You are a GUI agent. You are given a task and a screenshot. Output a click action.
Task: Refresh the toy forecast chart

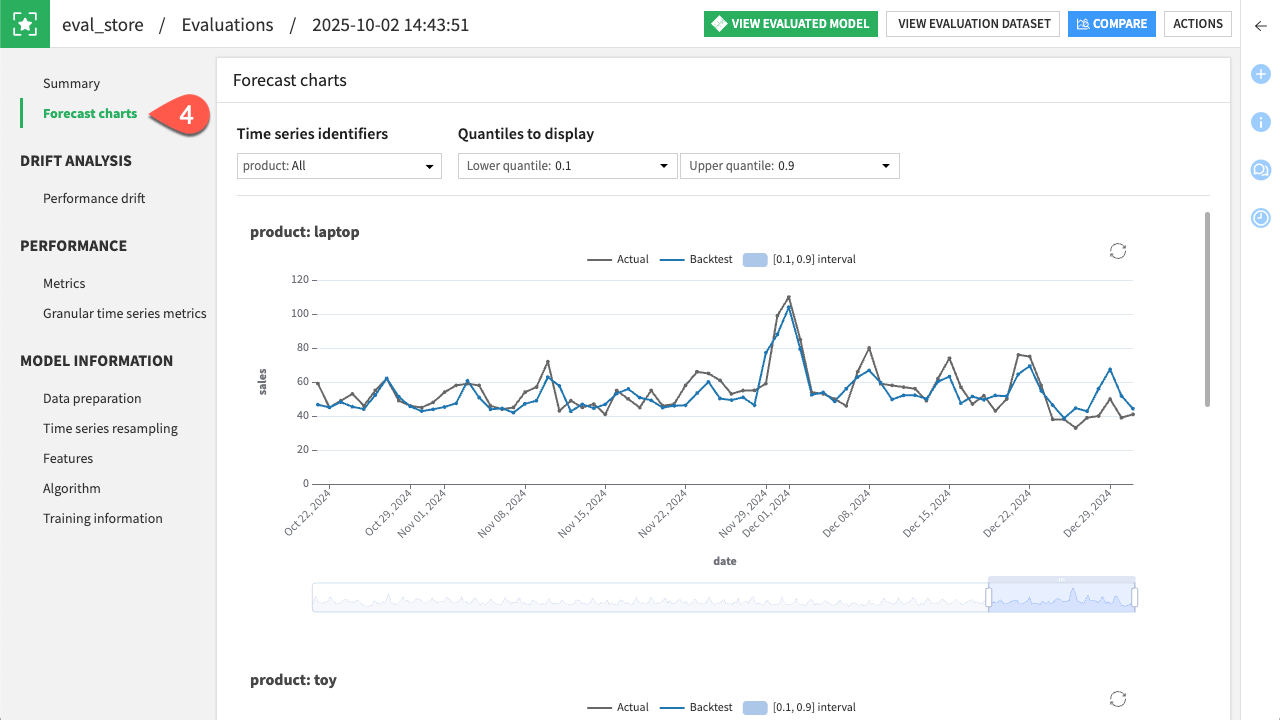[x=1117, y=699]
